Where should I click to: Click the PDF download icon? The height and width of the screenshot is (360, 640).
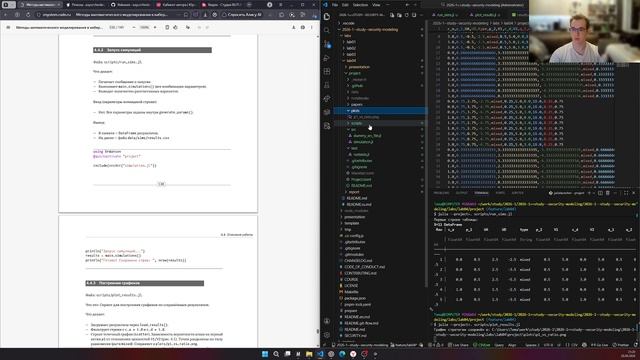(293, 27)
